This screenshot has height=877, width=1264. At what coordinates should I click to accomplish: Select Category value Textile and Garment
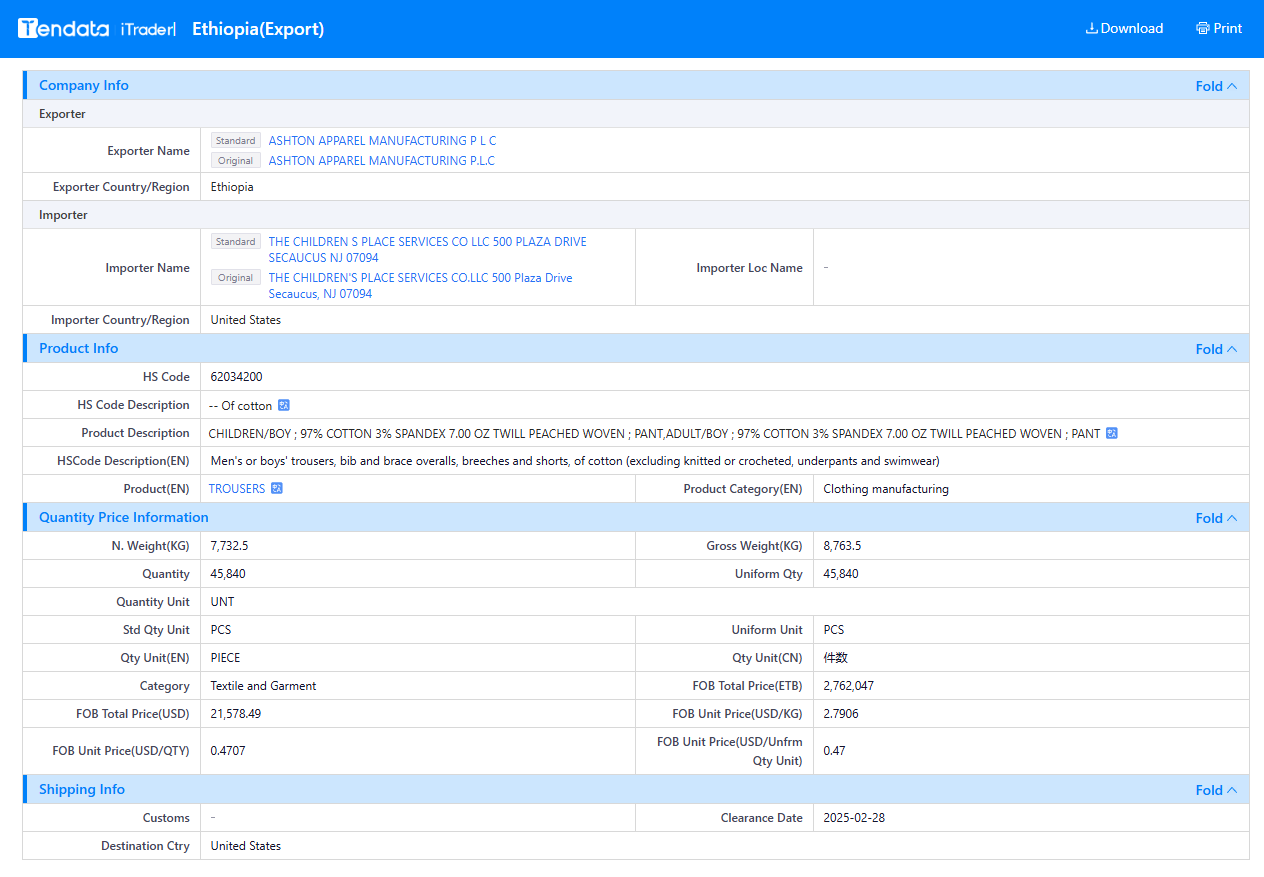point(263,686)
